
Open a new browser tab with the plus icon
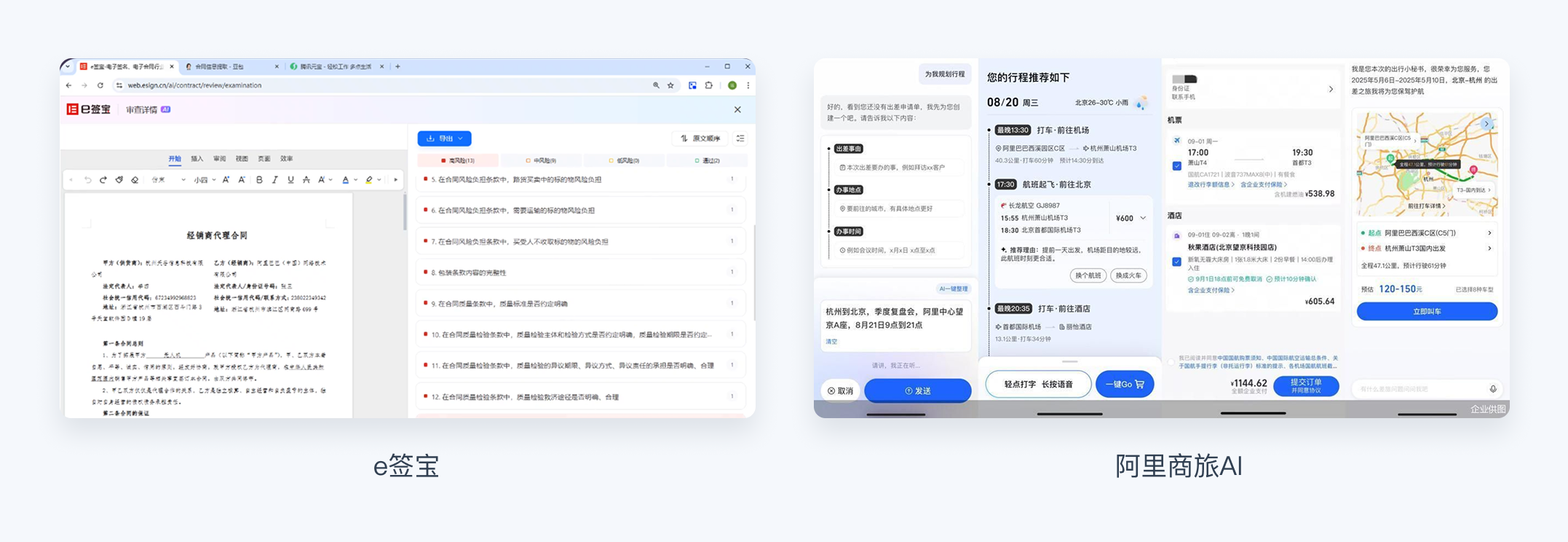pyautogui.click(x=397, y=66)
